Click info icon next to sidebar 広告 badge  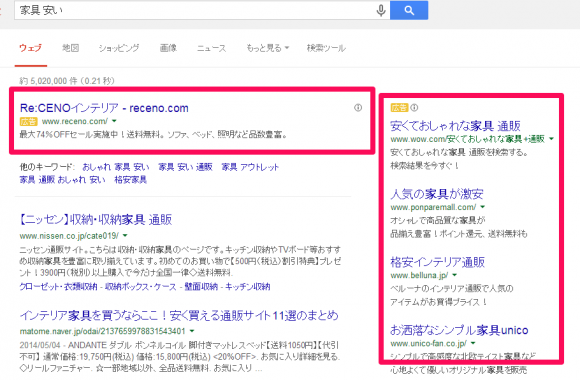414,108
